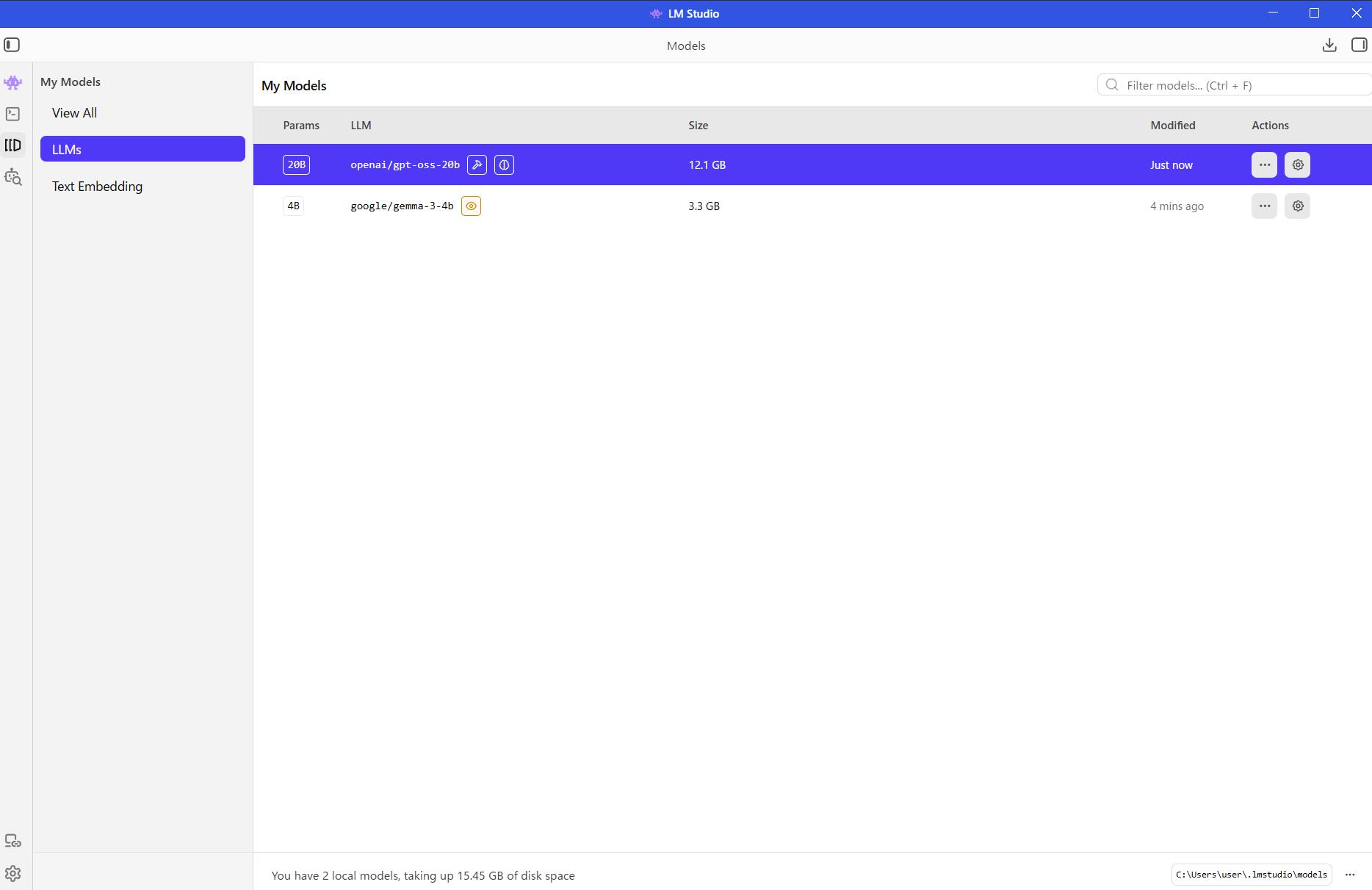The image size is (1372, 890).
Task: Open the Chat section robot icon
Action: (12, 82)
